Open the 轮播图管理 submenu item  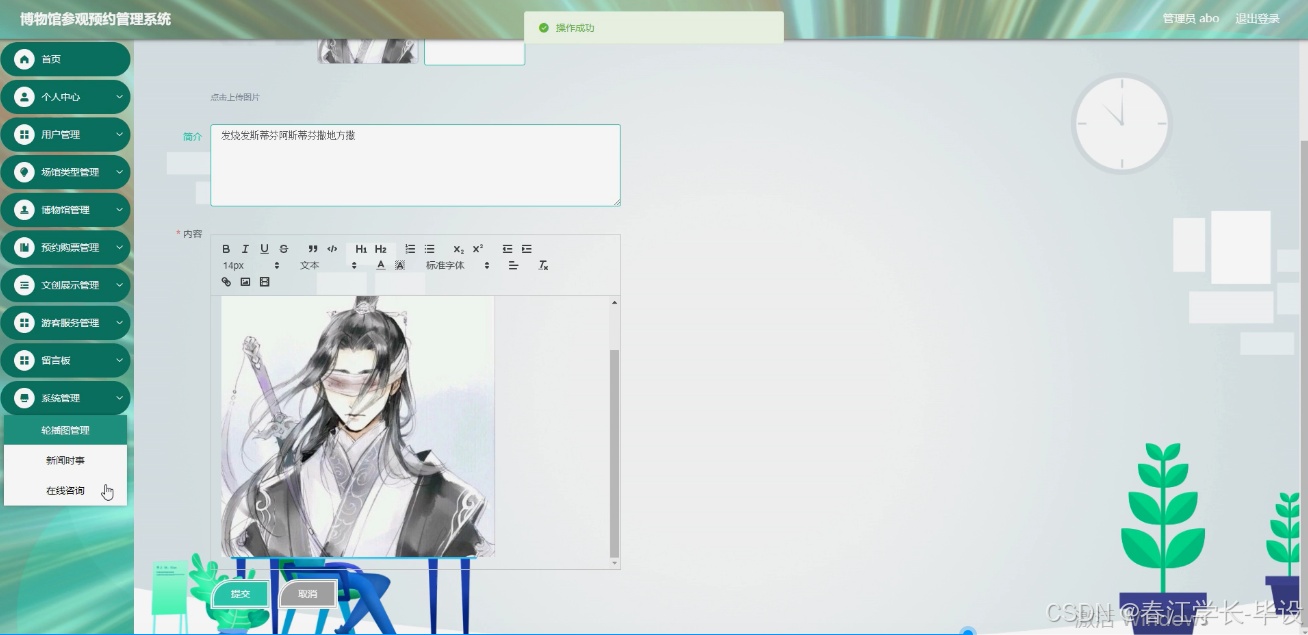click(65, 430)
